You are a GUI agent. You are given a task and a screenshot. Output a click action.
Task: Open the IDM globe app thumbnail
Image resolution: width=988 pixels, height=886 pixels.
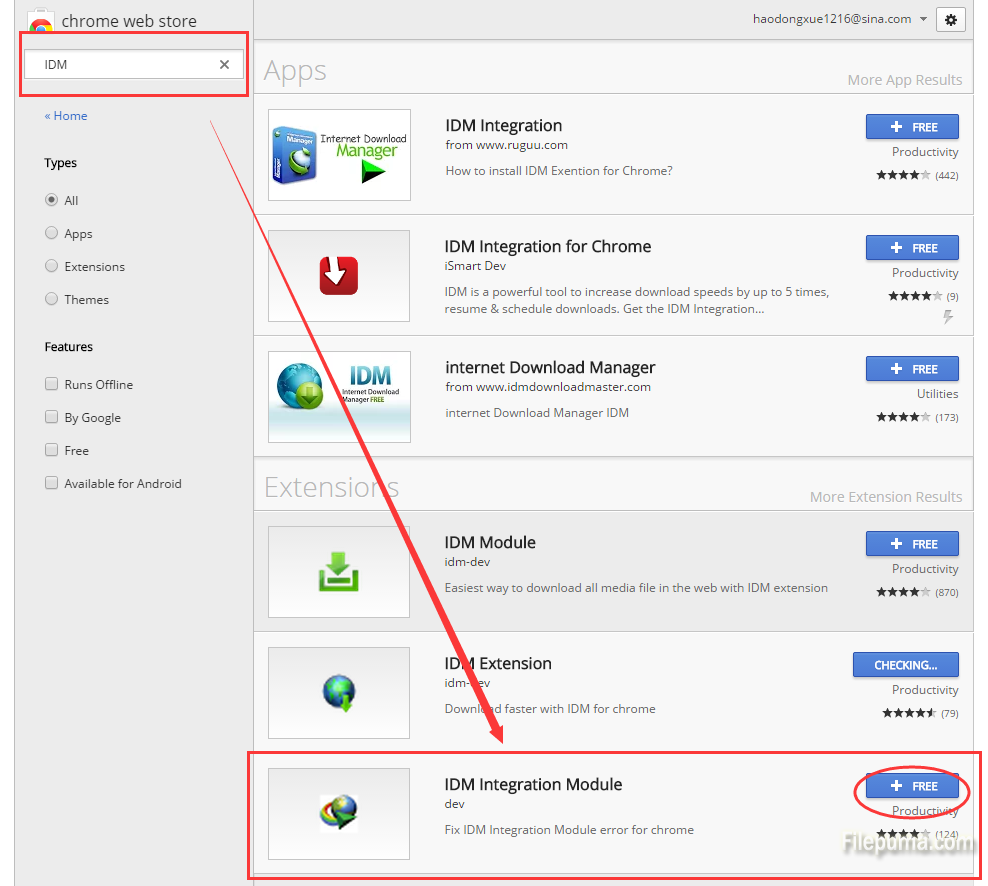[339, 396]
